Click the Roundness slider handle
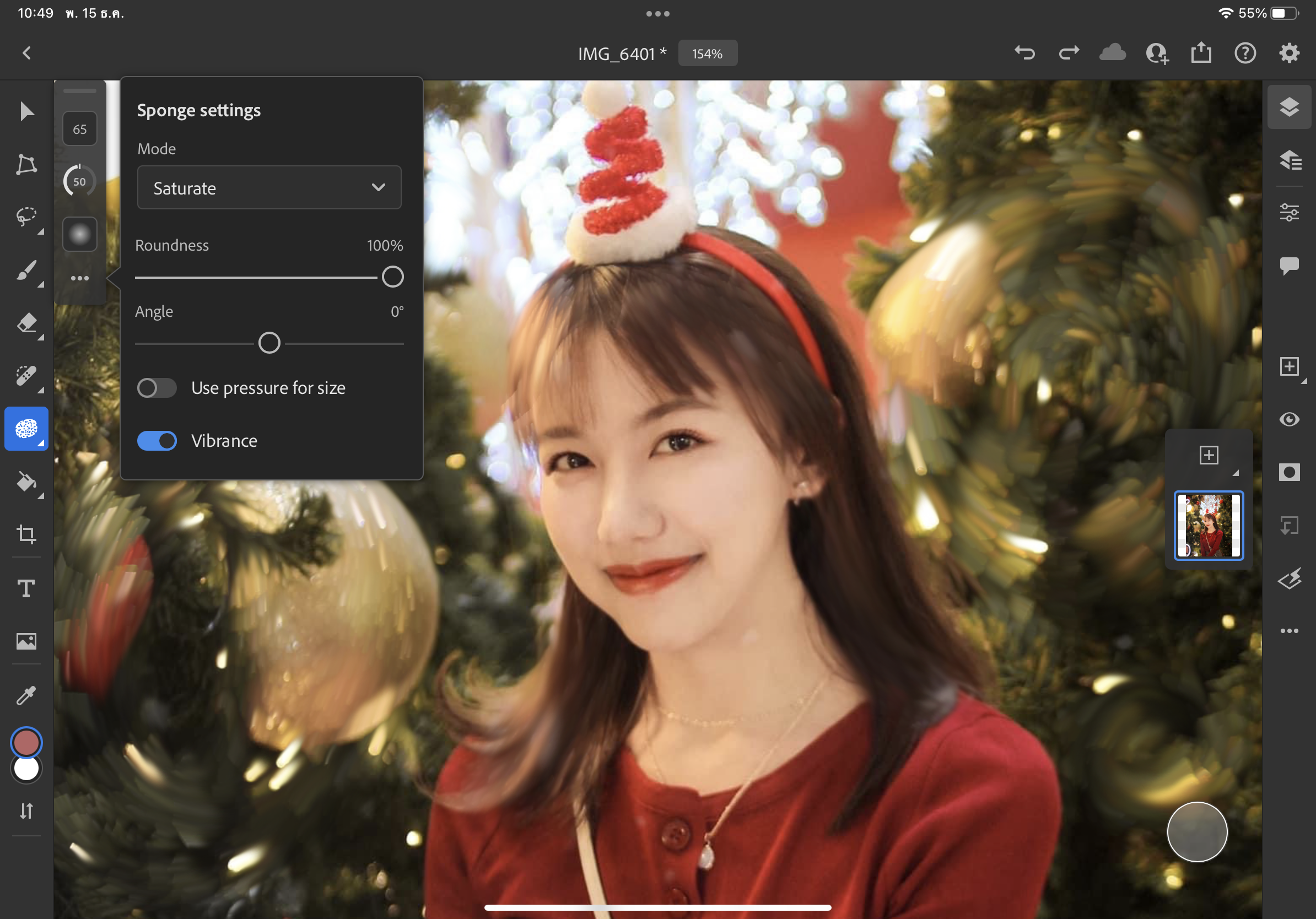The width and height of the screenshot is (1316, 919). (392, 277)
